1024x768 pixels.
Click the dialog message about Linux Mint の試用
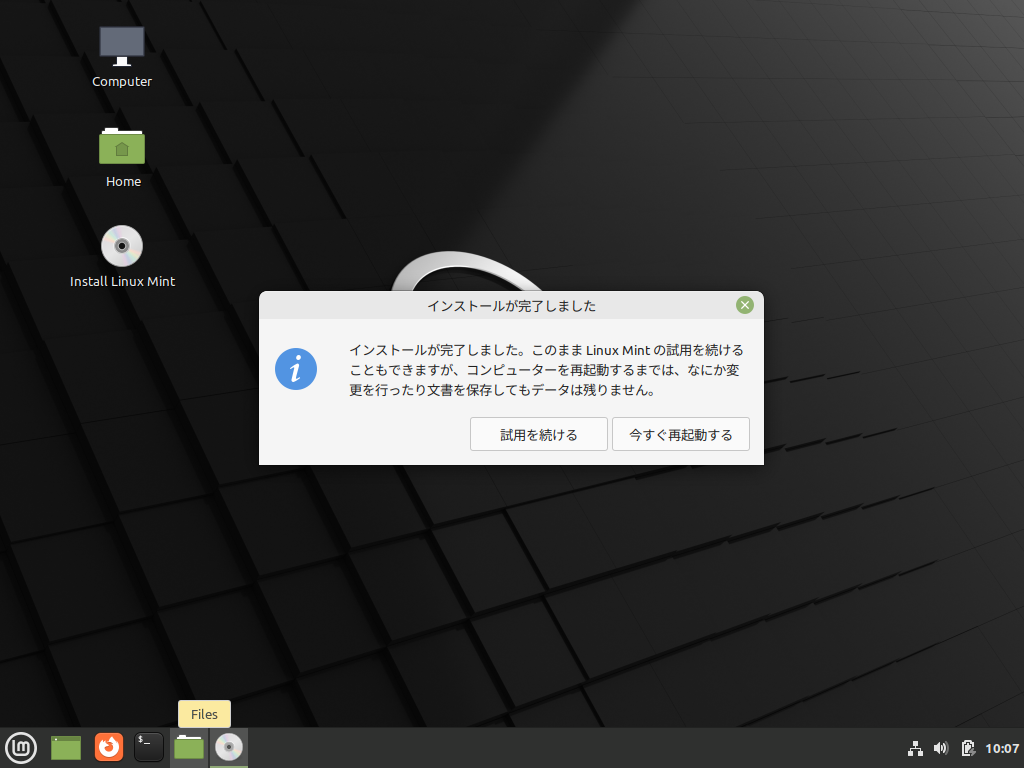[x=546, y=370]
